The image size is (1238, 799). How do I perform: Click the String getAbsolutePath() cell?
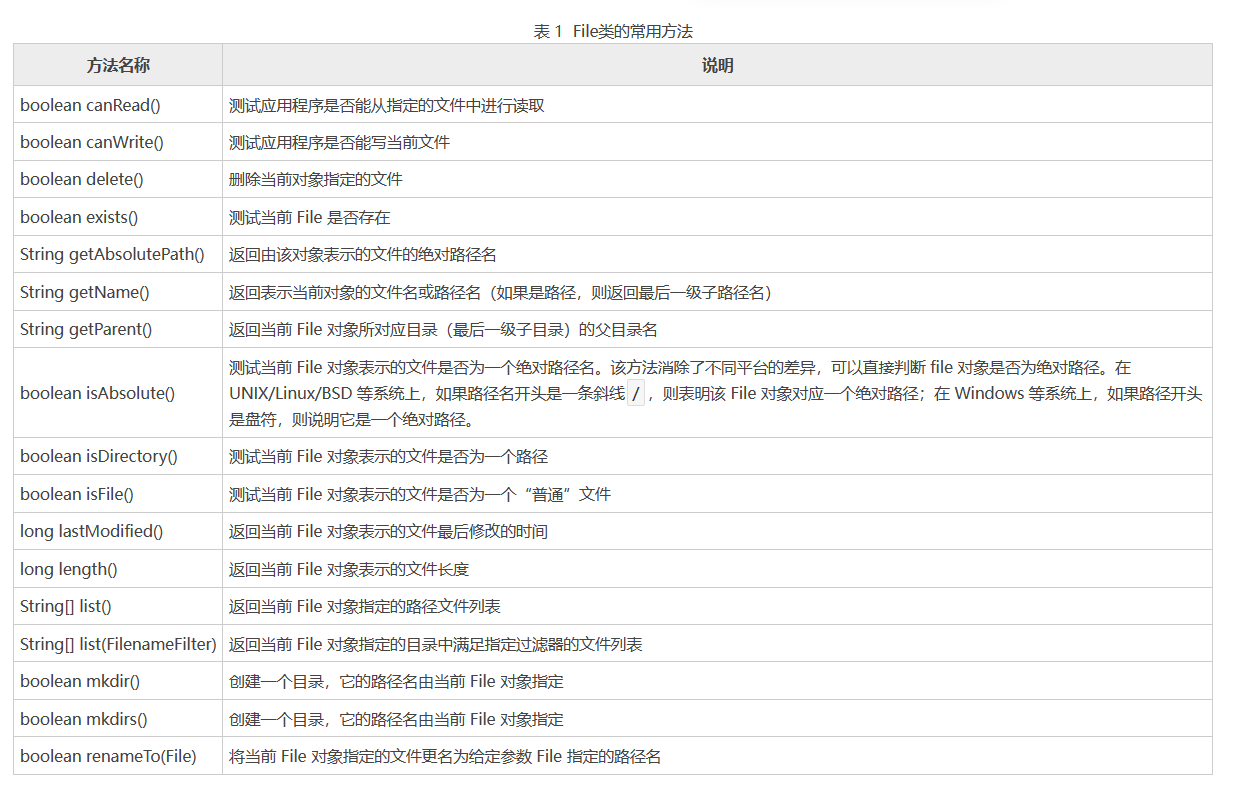(x=110, y=254)
